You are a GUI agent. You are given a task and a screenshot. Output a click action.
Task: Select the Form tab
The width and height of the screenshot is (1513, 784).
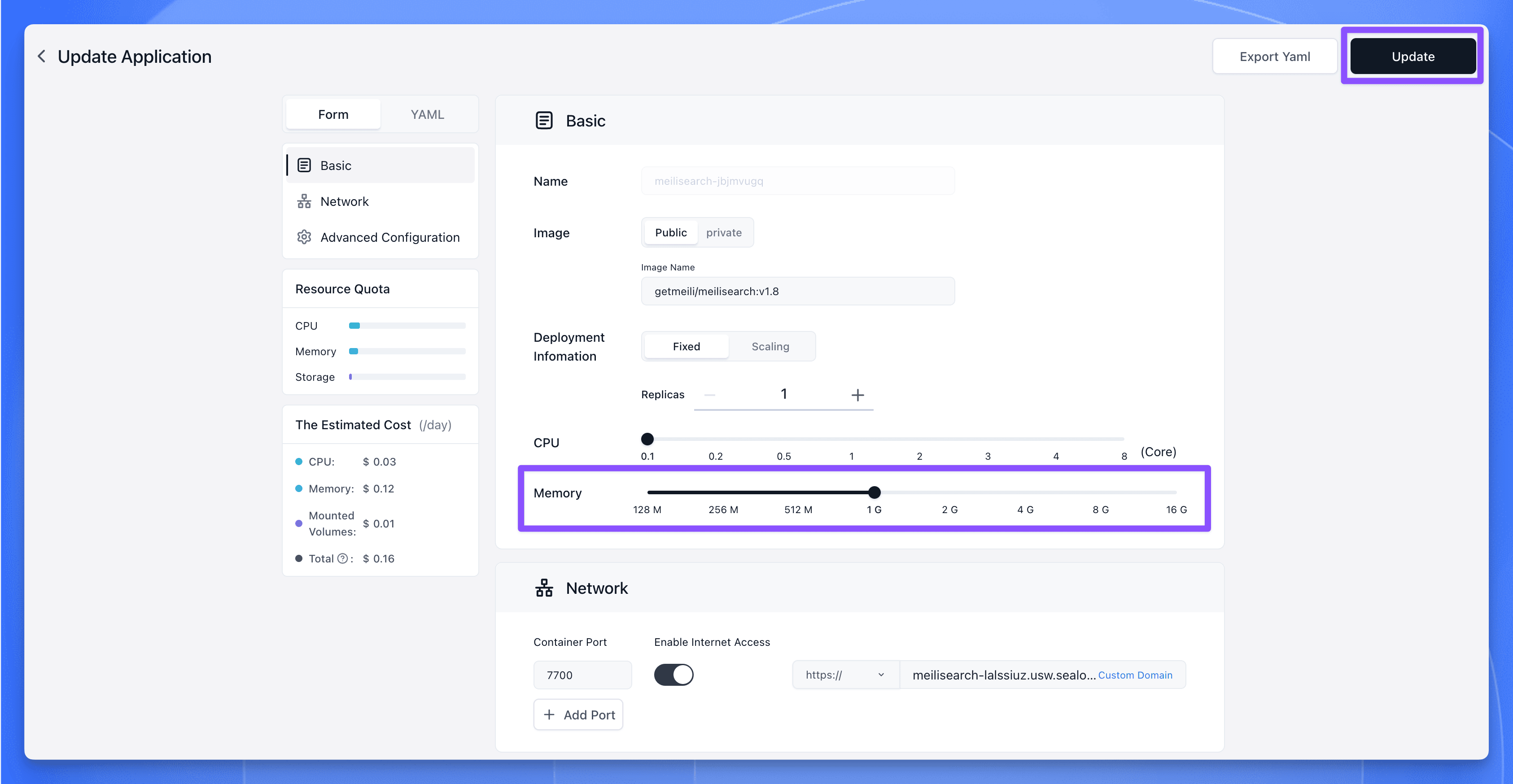(x=333, y=114)
